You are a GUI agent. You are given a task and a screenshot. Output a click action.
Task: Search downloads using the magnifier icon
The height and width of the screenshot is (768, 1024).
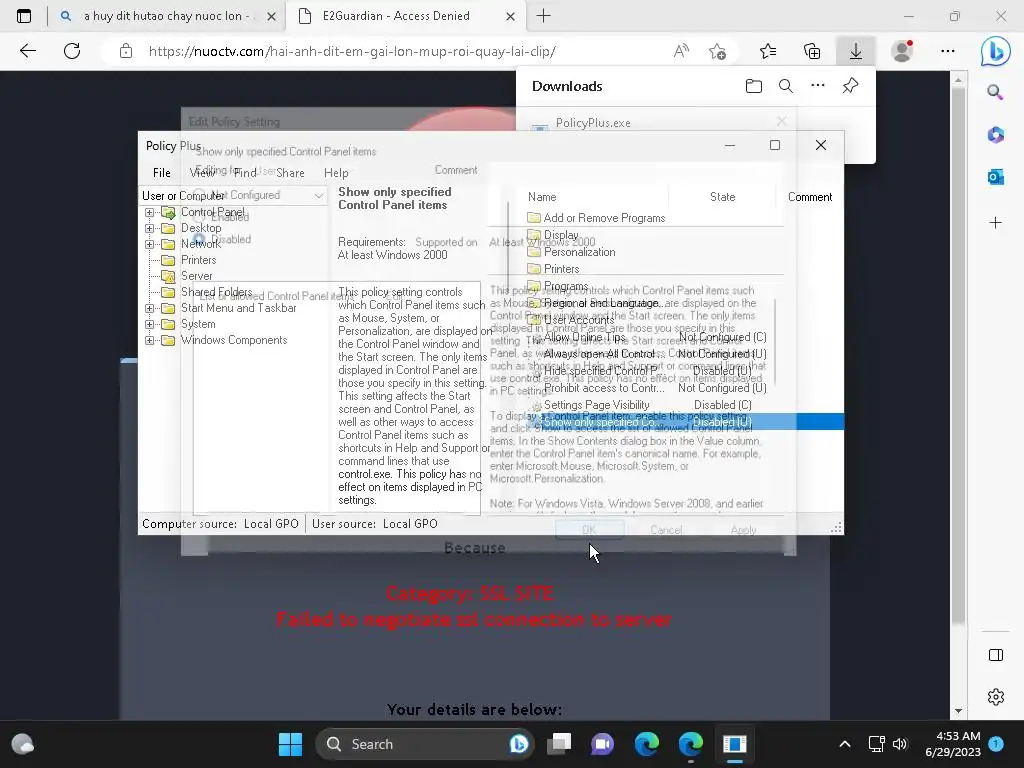[786, 86]
